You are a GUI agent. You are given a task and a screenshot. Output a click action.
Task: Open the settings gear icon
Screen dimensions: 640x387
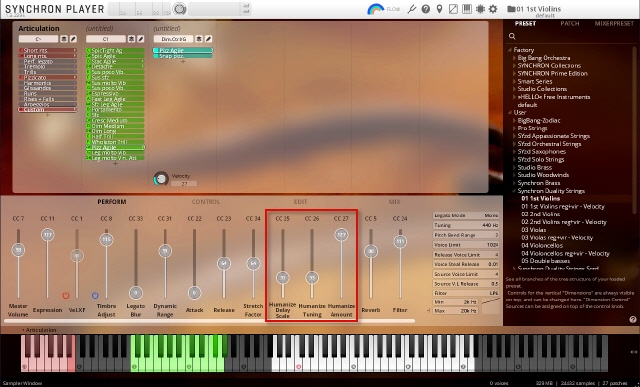click(493, 9)
